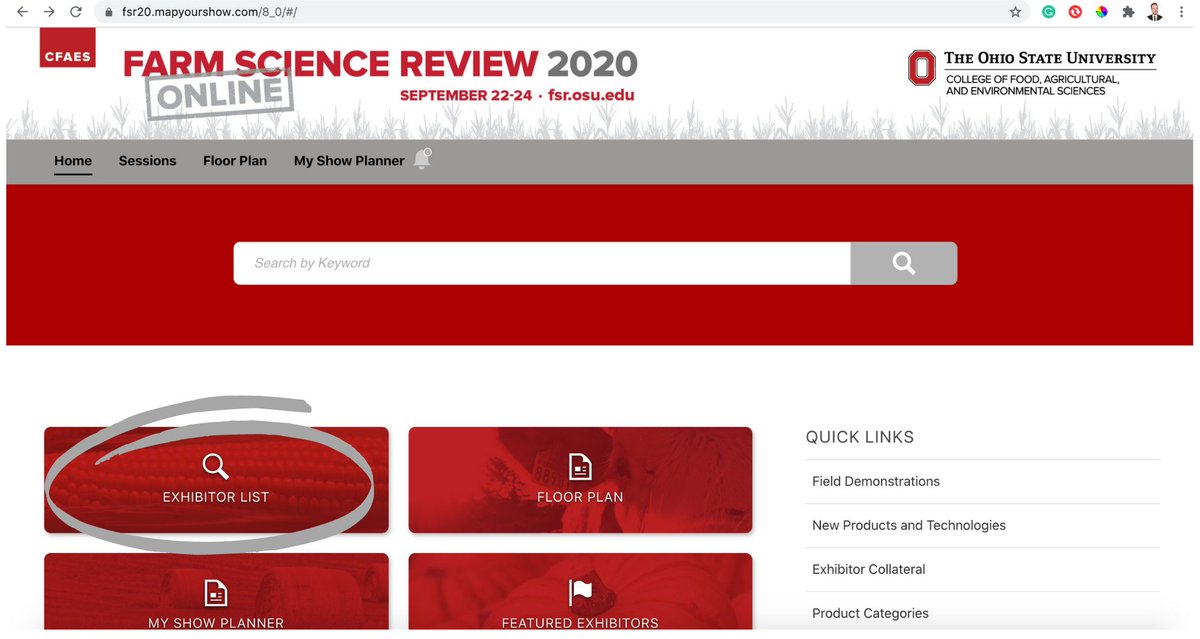Click the browser forward arrow
The height and width of the screenshot is (639, 1200).
(48, 12)
